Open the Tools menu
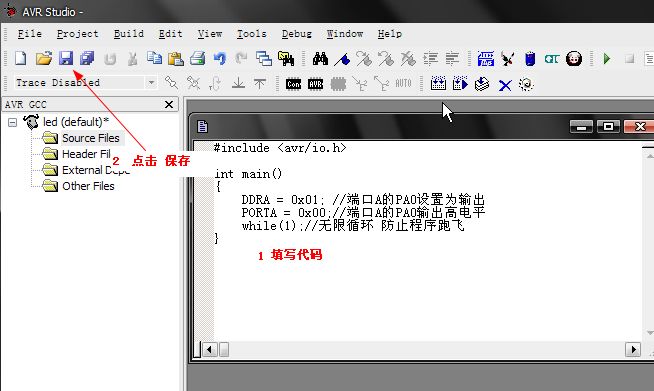The image size is (654, 391). click(252, 34)
